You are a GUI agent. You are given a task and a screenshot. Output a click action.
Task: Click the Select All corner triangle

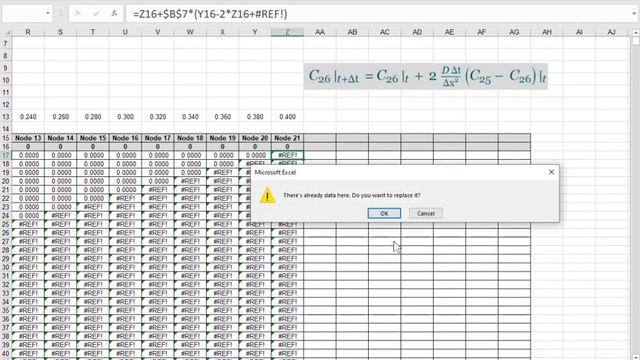tap(6, 32)
